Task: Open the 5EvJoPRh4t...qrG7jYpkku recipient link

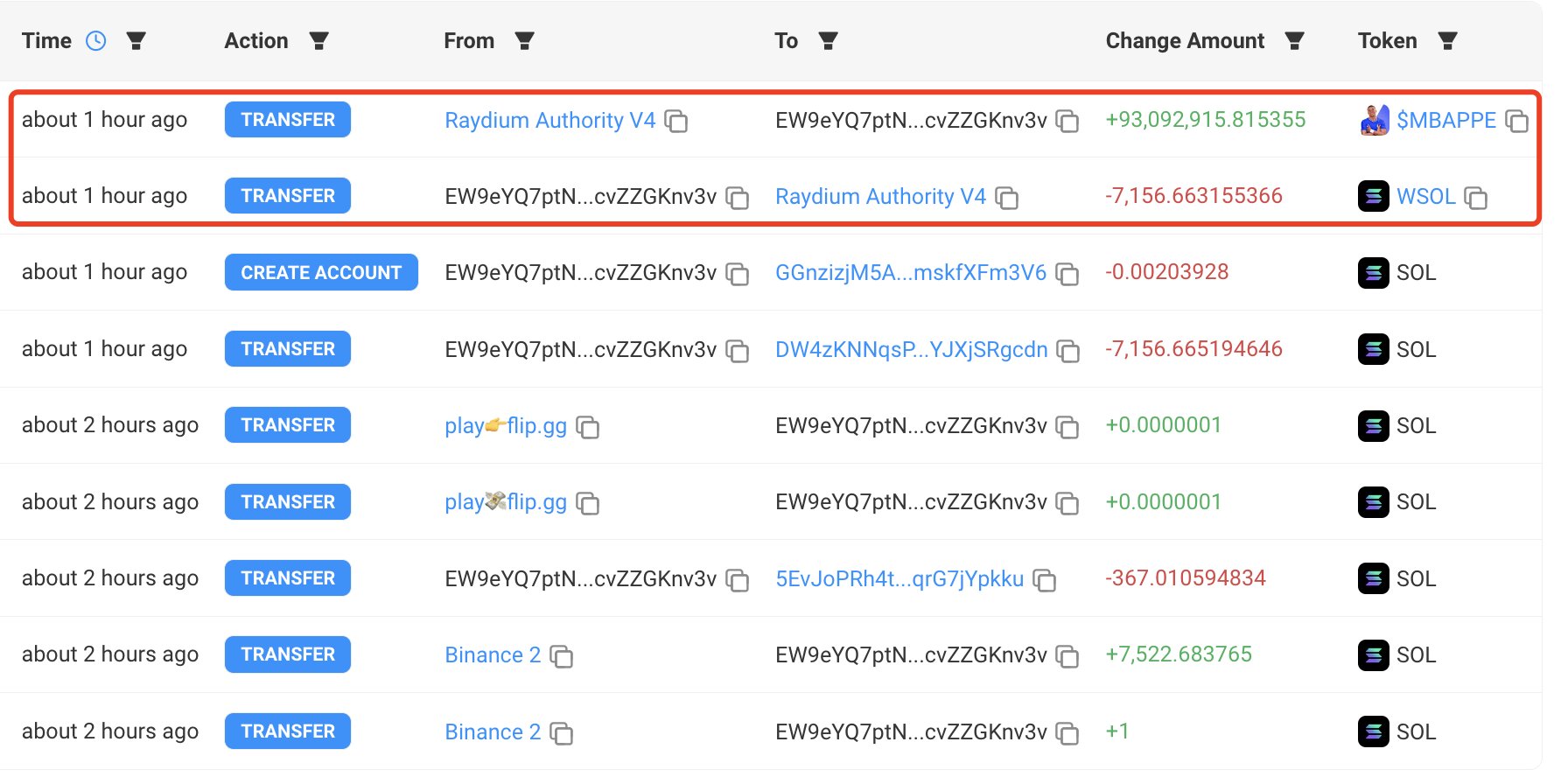Action: (899, 579)
